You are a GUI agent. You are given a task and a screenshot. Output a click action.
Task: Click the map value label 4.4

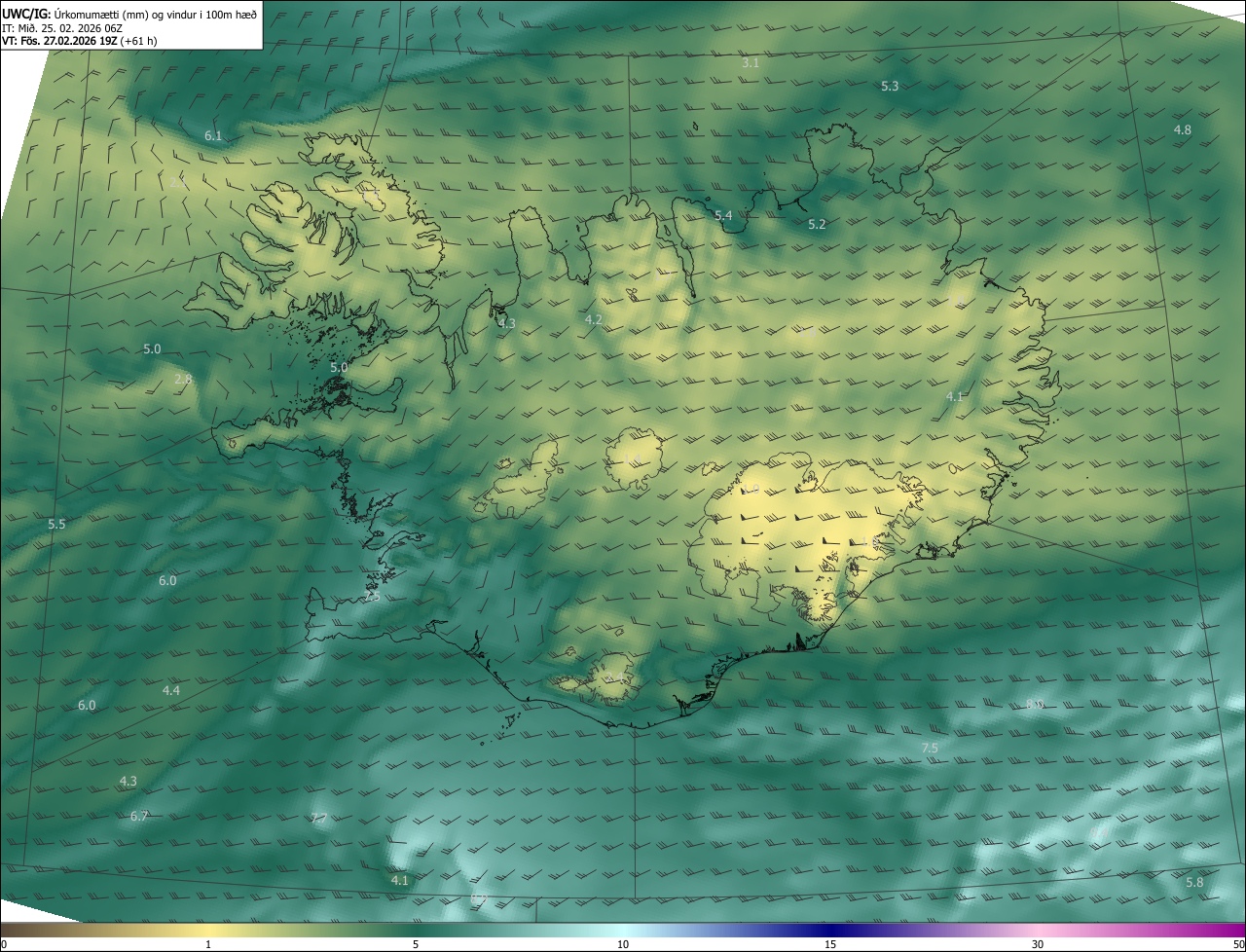coord(170,690)
